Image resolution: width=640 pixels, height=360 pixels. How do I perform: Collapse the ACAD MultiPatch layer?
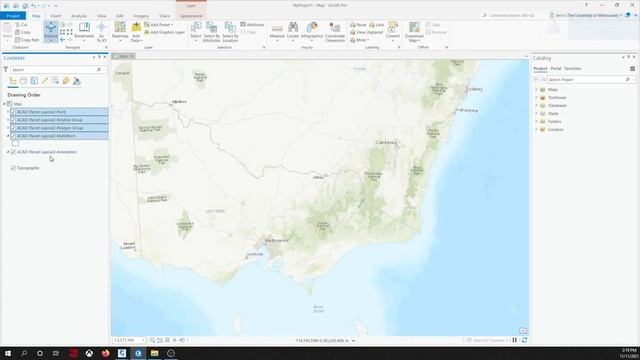[x=8, y=136]
